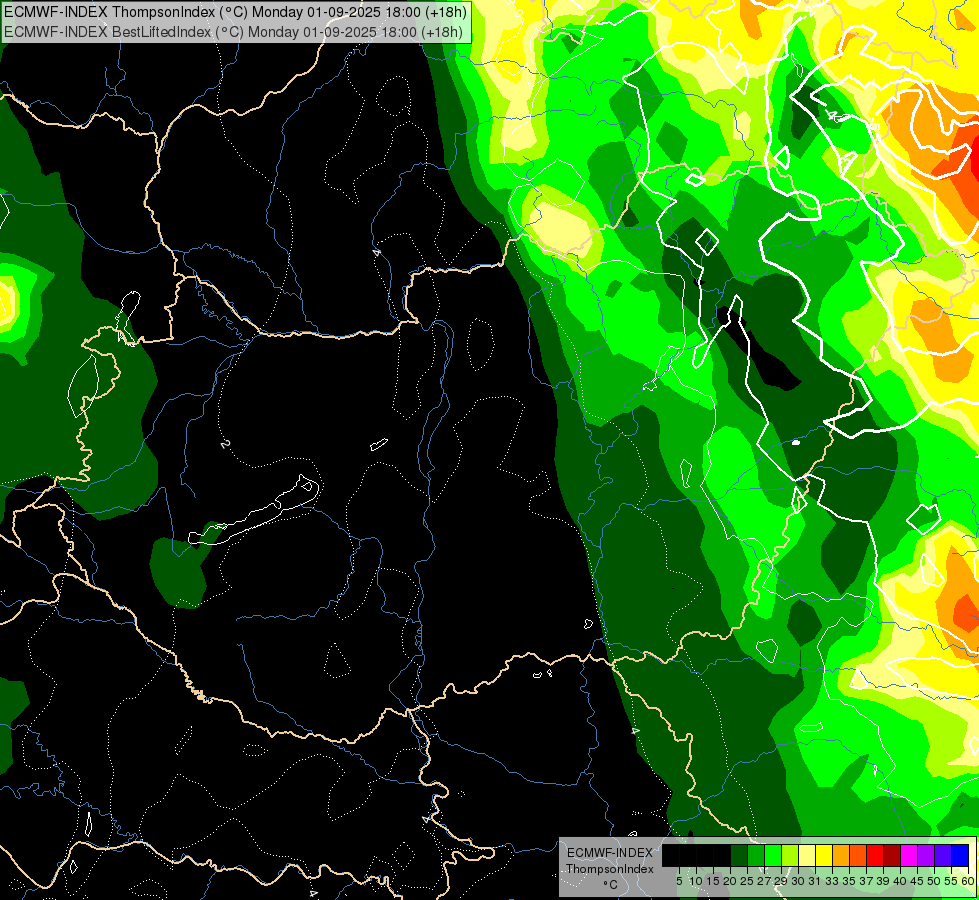Screen dimensions: 979x900
Task: Click the dotted contour label 2
Action: pyautogui.click(x=225, y=444)
